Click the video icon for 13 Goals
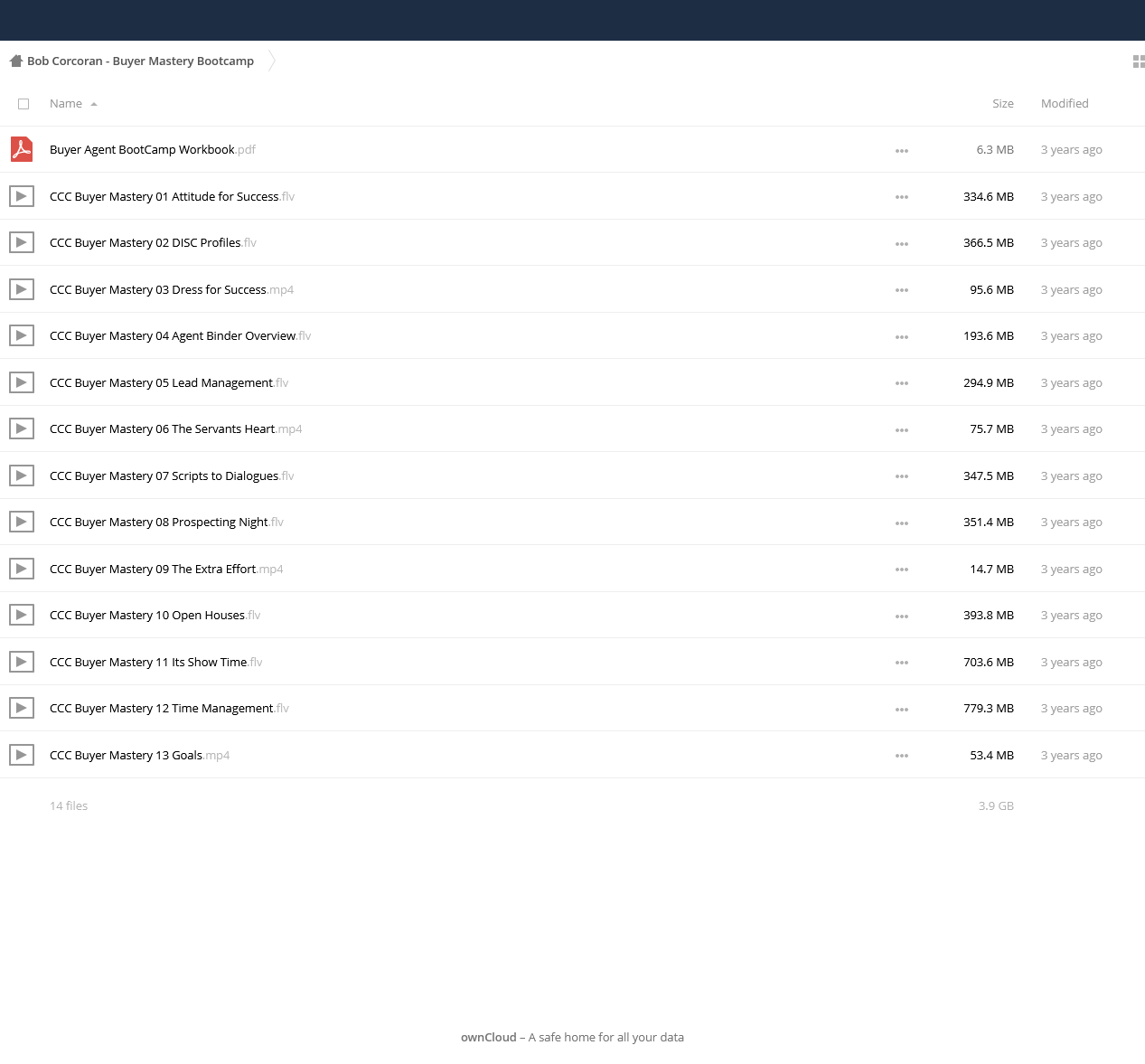Image resolution: width=1145 pixels, height=1064 pixels. 22,755
